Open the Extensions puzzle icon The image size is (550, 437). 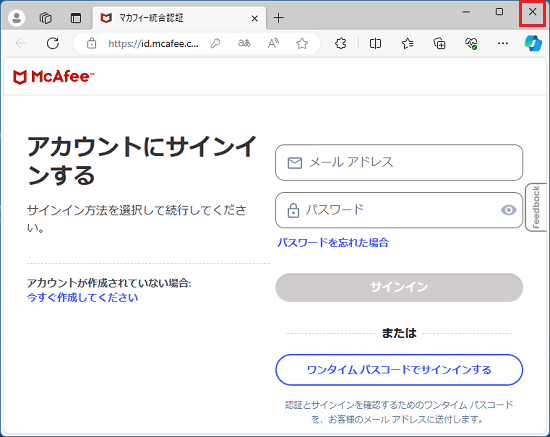pyautogui.click(x=341, y=43)
